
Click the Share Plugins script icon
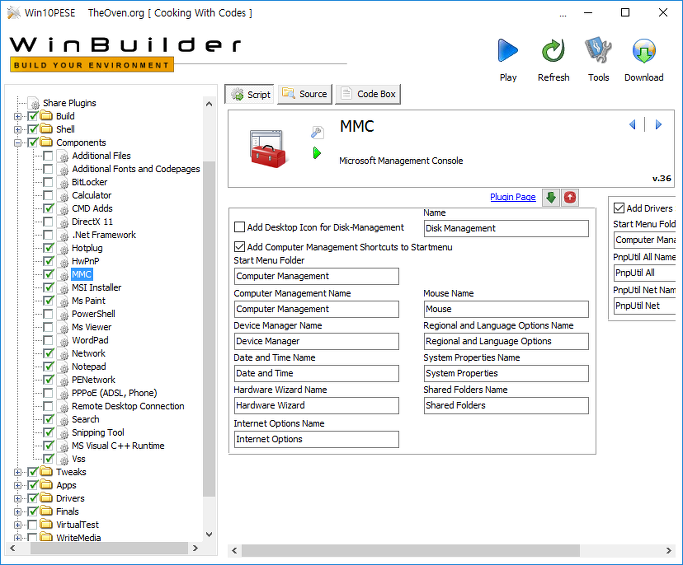click(x=34, y=103)
